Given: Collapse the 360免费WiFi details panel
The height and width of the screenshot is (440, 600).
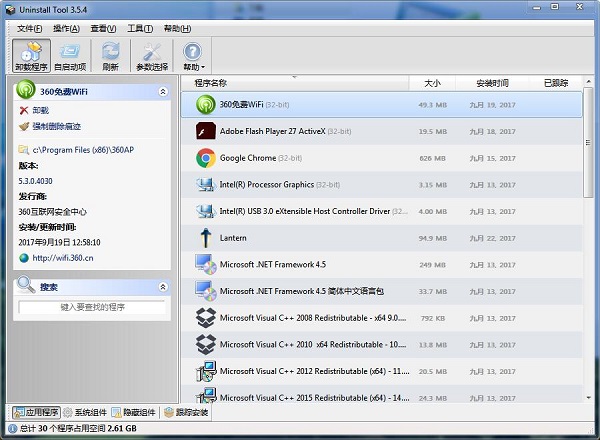Looking at the screenshot, I should pos(163,92).
